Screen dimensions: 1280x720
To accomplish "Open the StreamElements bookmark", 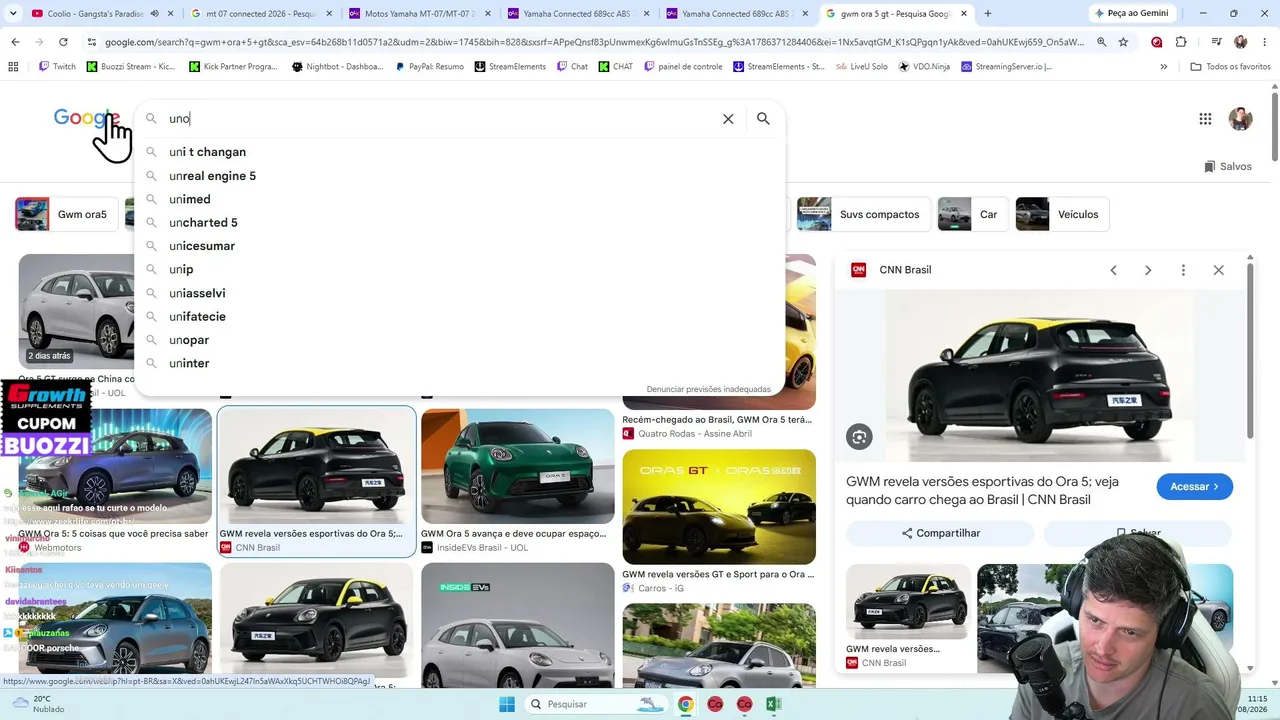I will coord(510,67).
